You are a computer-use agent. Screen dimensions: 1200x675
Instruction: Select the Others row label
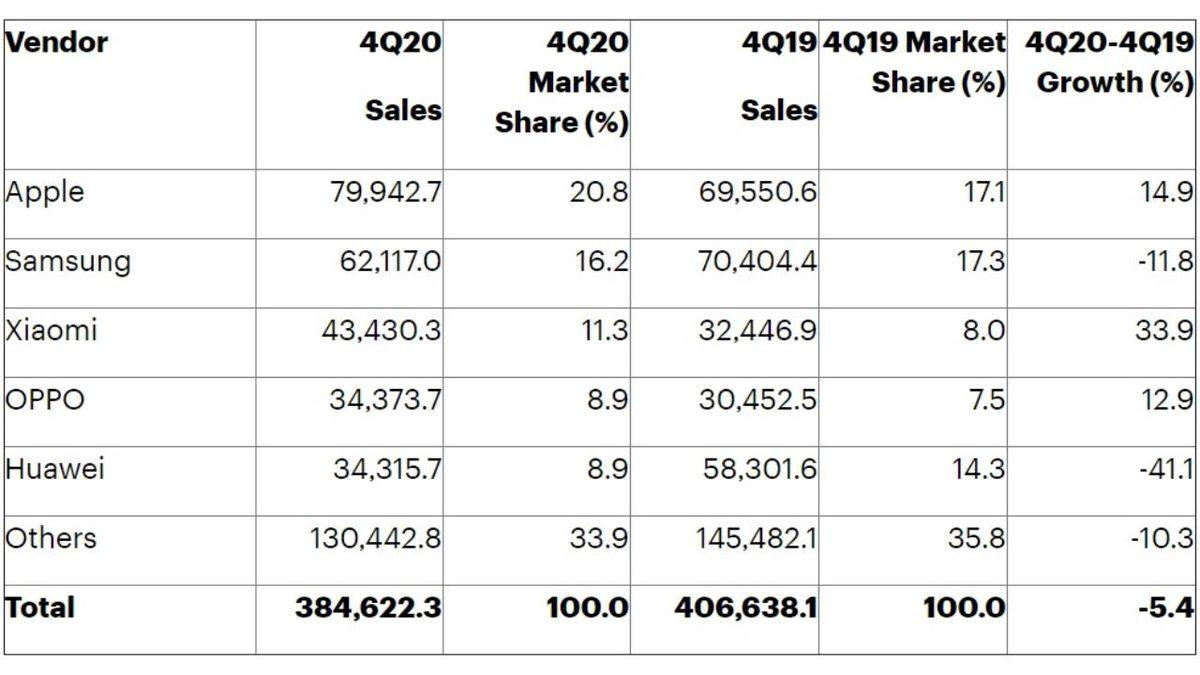[51, 538]
